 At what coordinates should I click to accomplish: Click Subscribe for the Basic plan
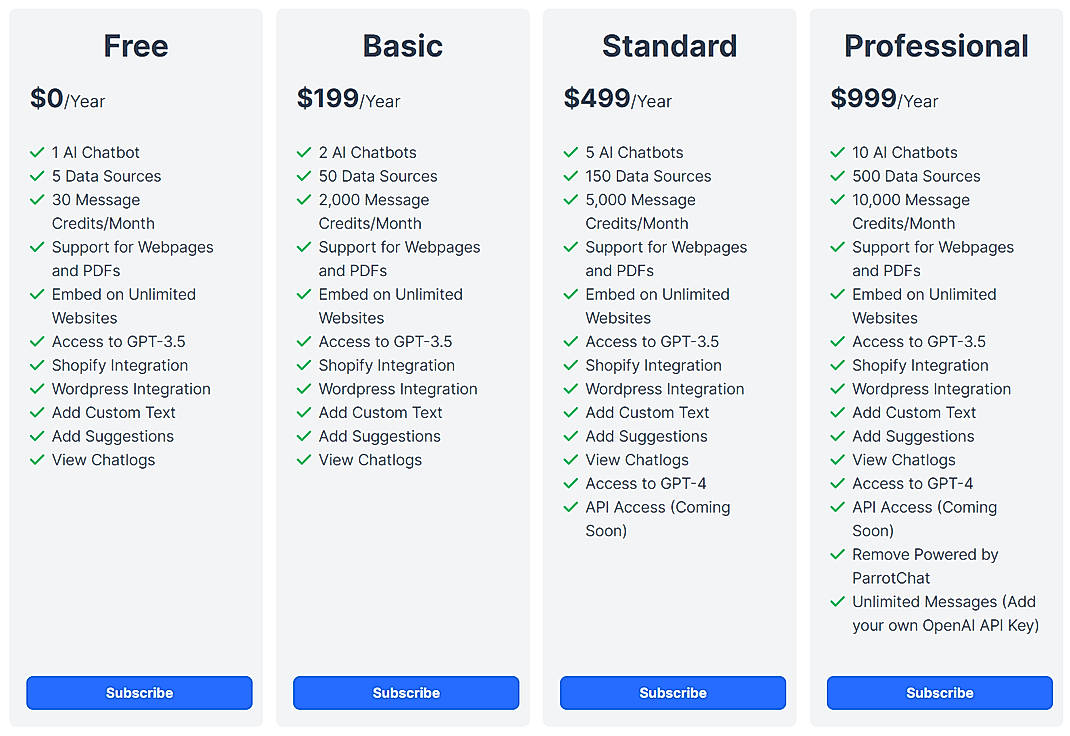pos(406,692)
